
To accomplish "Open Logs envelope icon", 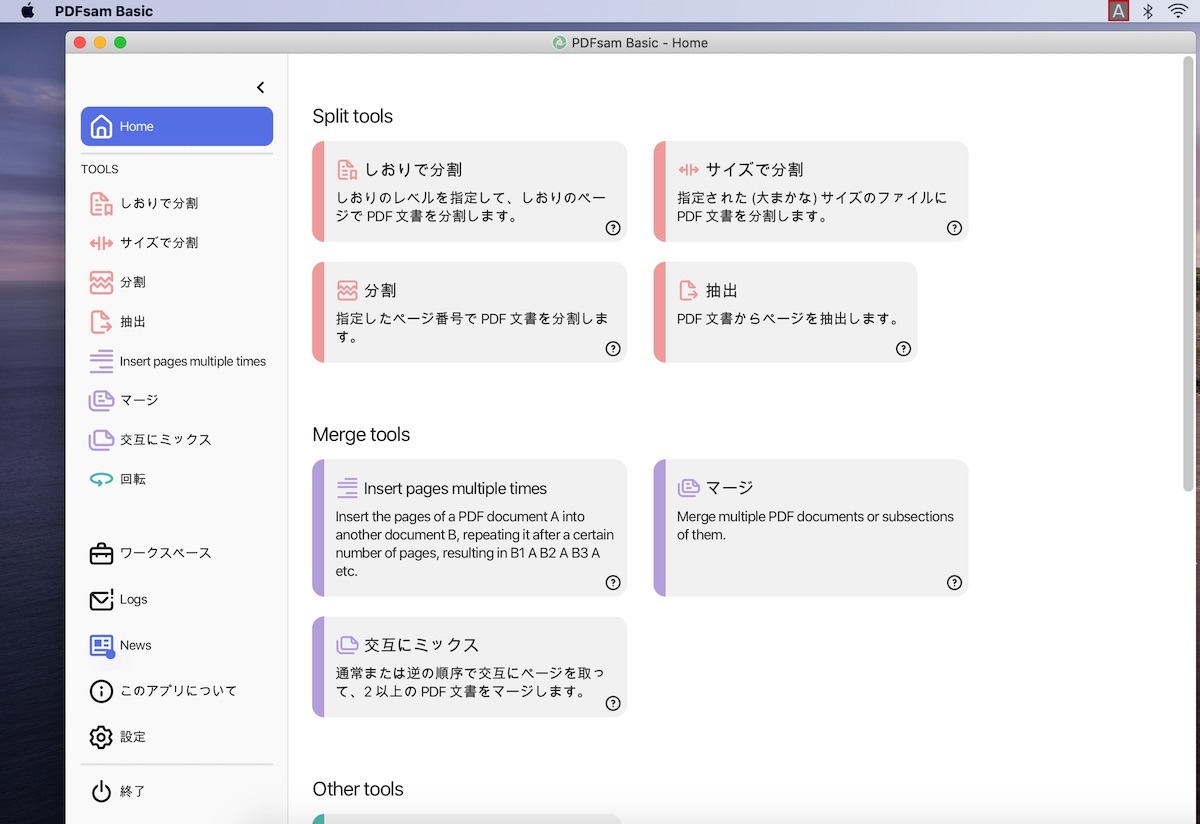I will pyautogui.click(x=101, y=600).
